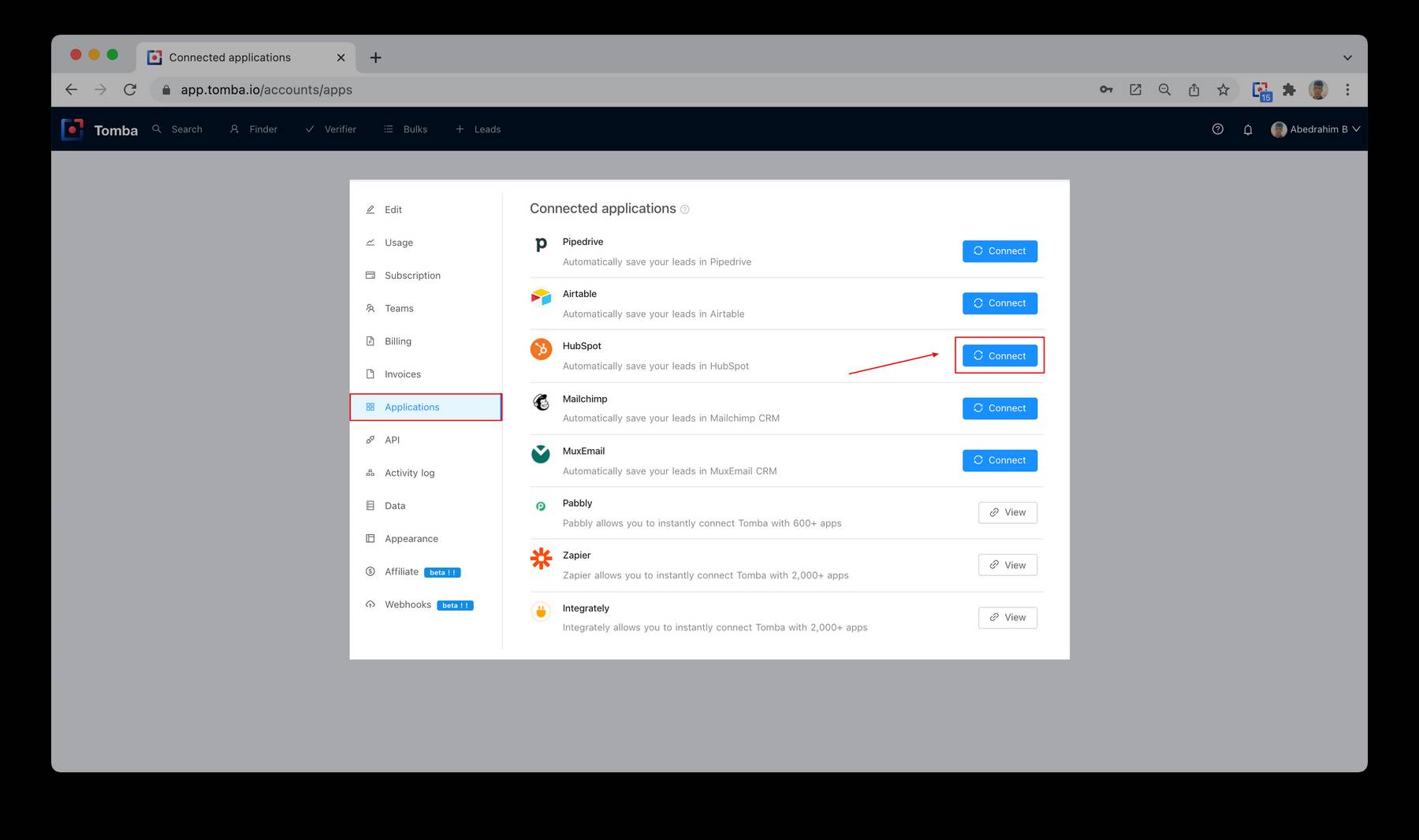The image size is (1419, 840).
Task: Select Usage in the account sidebar
Action: coord(426,243)
